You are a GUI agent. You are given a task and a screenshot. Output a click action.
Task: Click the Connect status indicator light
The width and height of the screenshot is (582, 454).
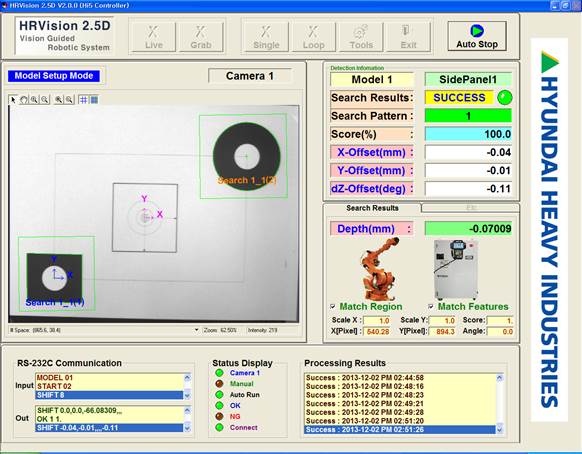tap(219, 427)
